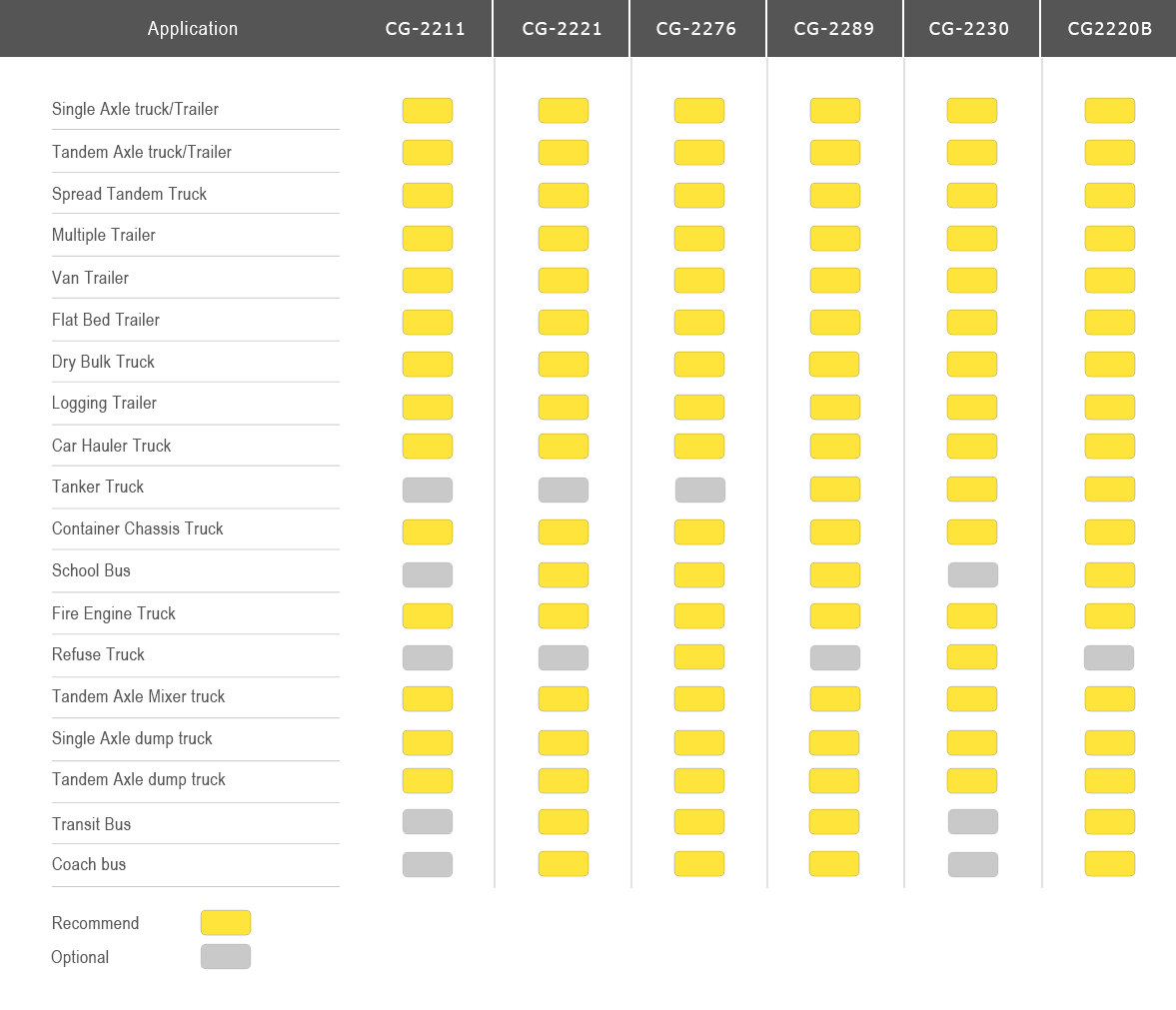Click the Tandem Axle dump truck label
Image resolution: width=1176 pixels, height=1010 pixels.
point(139,780)
